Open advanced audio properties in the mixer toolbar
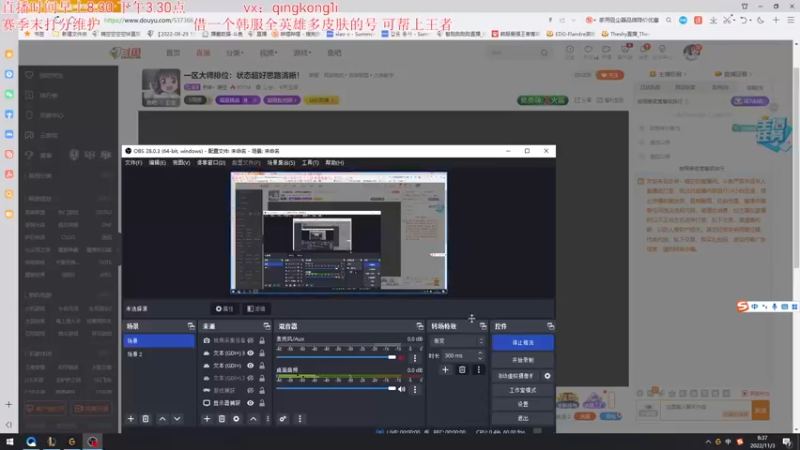The width and height of the screenshot is (800, 450). click(283, 419)
